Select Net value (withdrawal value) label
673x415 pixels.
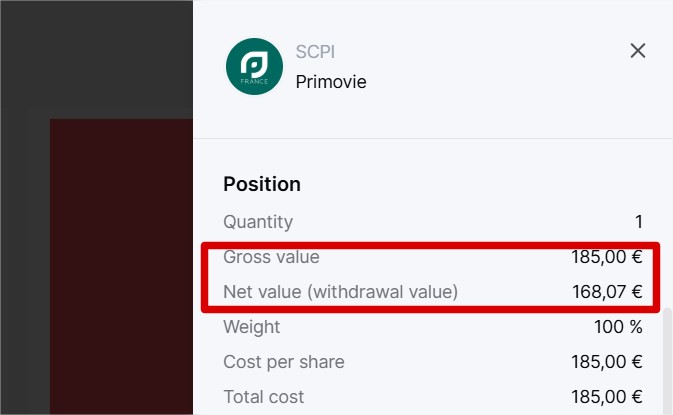coord(340,292)
